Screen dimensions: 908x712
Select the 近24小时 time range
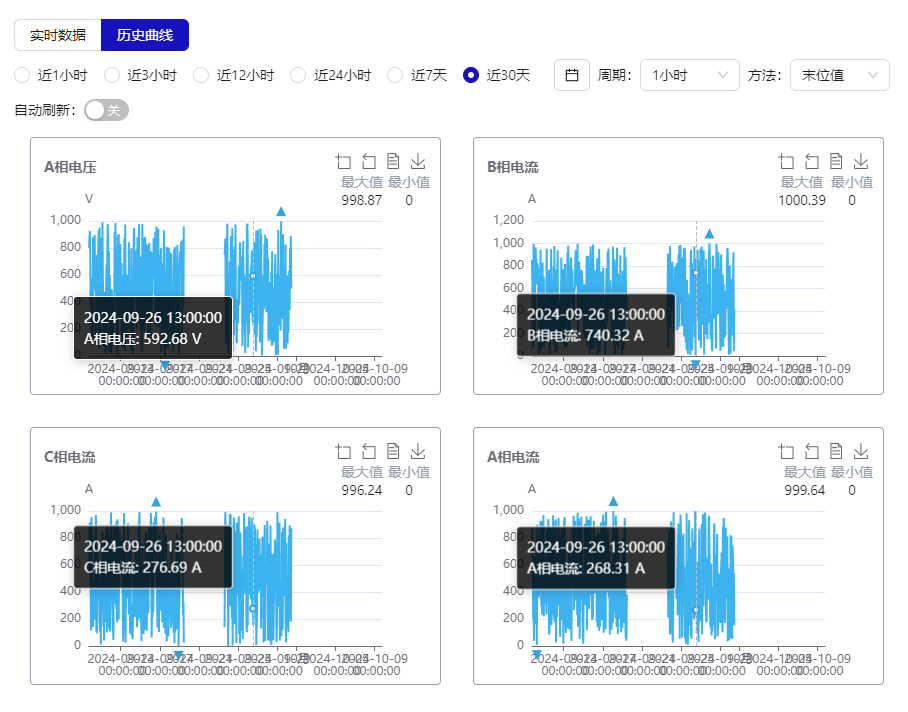(x=297, y=75)
